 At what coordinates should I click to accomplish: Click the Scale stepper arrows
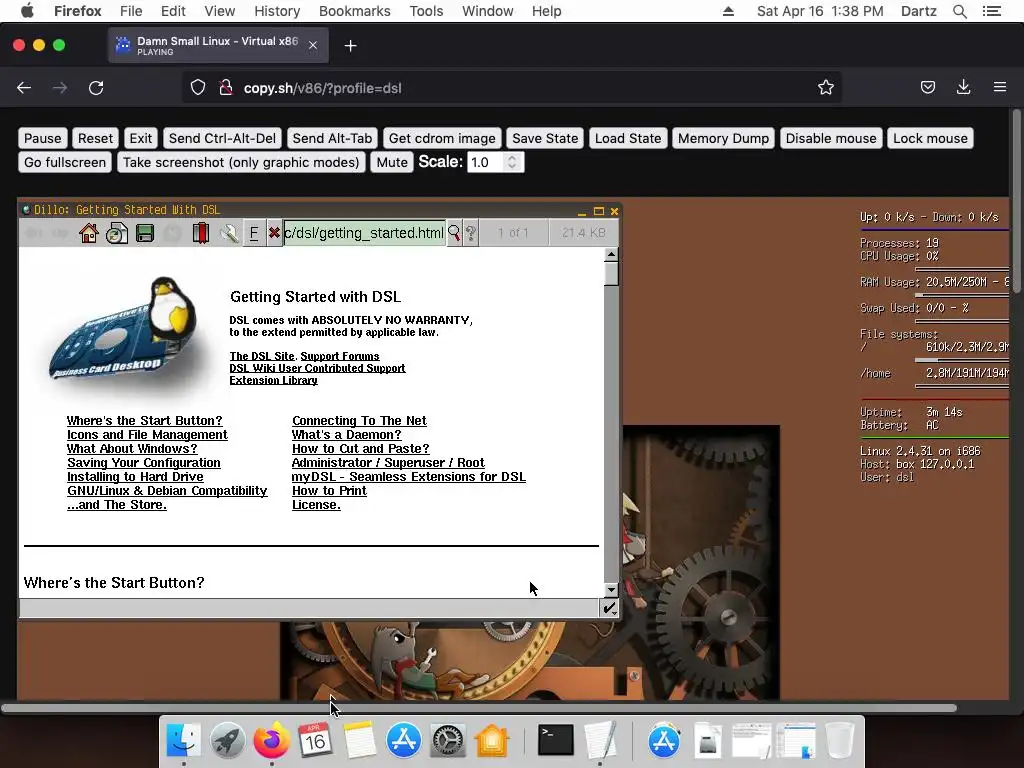pos(512,162)
